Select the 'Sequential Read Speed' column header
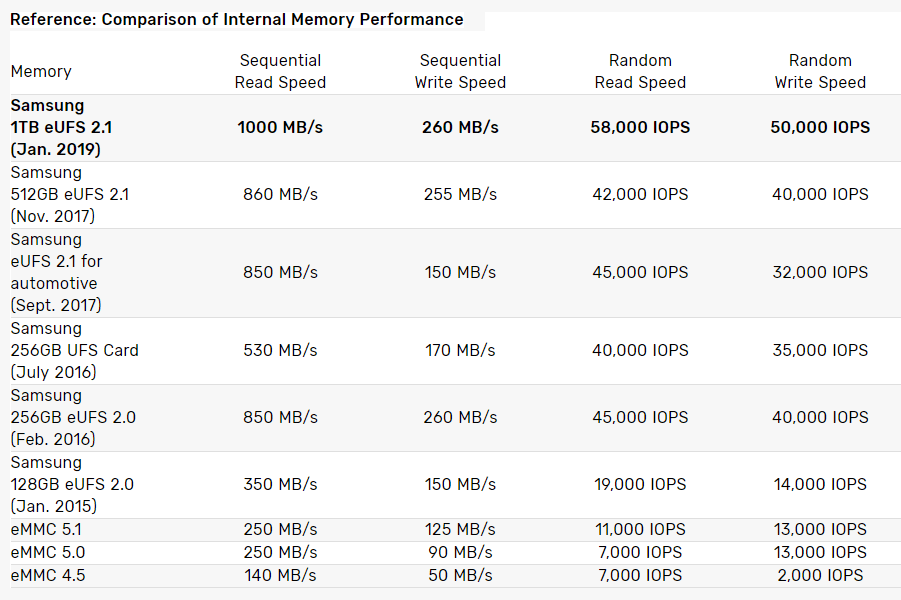This screenshot has height=600, width=901. click(280, 72)
